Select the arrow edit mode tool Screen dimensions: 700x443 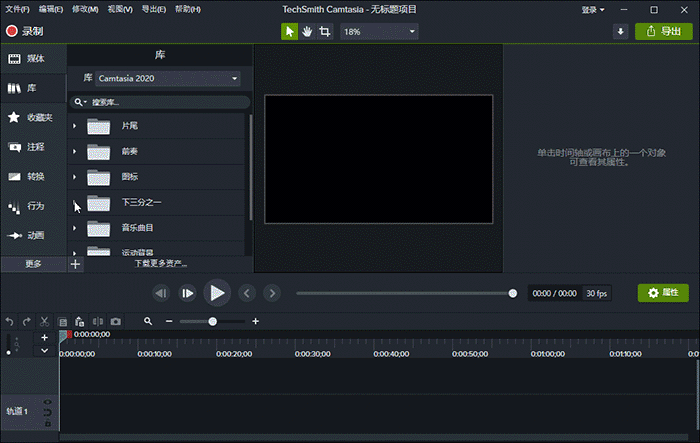289,32
